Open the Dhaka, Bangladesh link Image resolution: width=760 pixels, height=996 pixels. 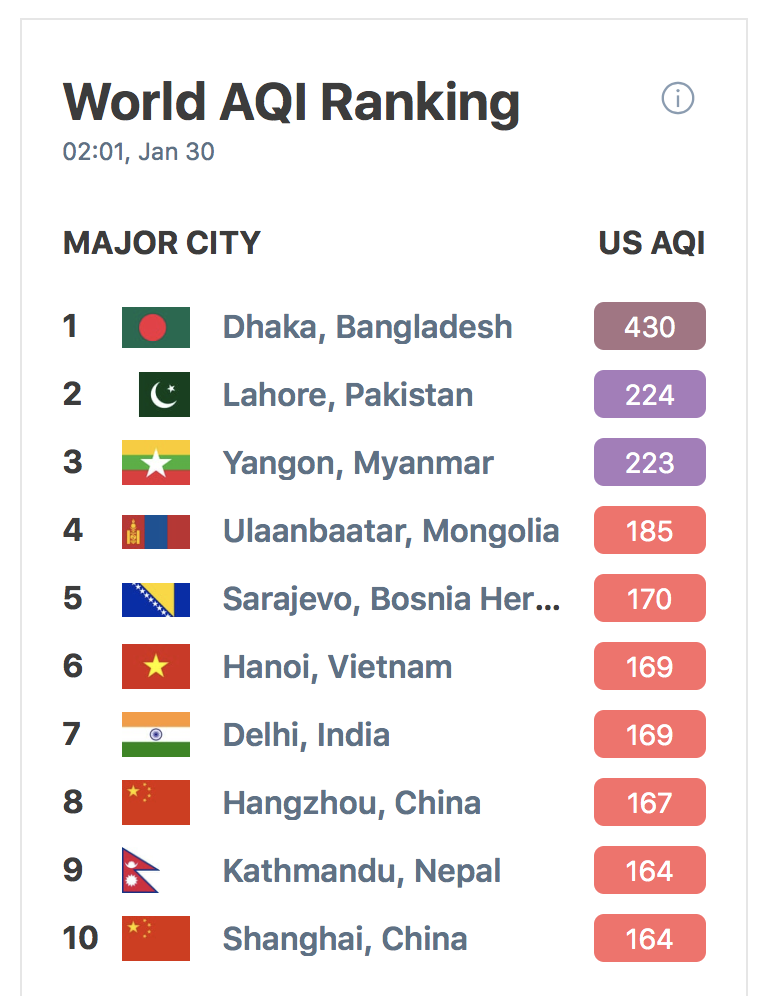[x=367, y=327]
